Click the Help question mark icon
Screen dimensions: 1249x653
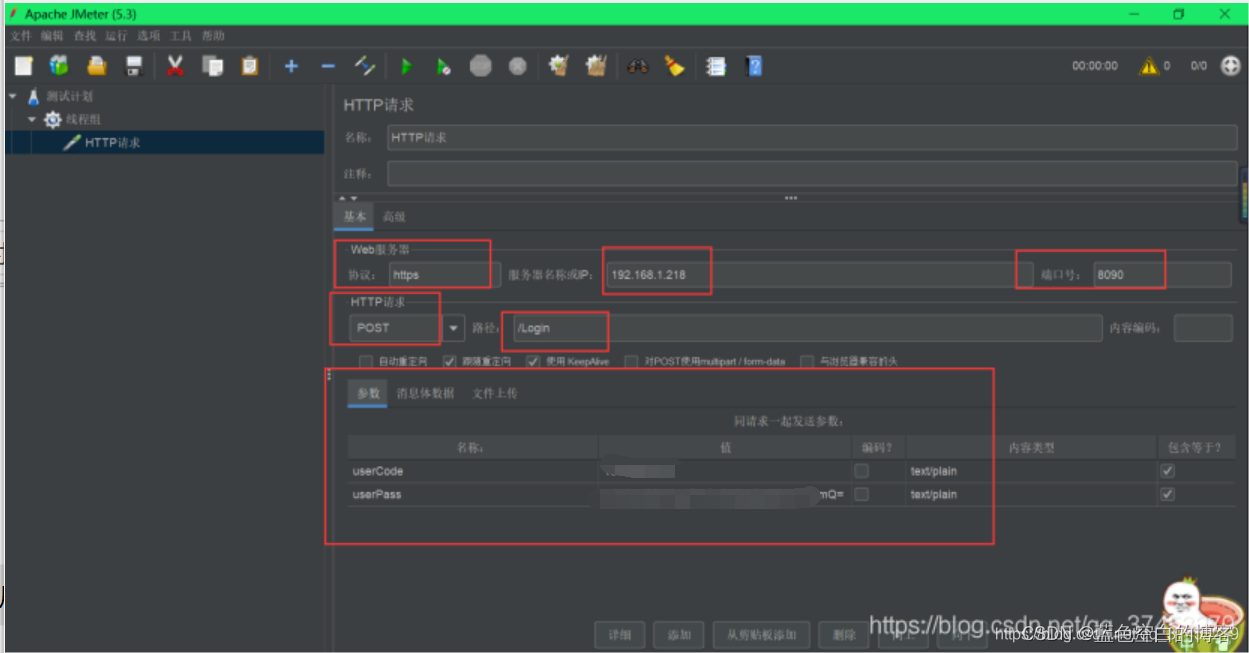click(x=755, y=66)
